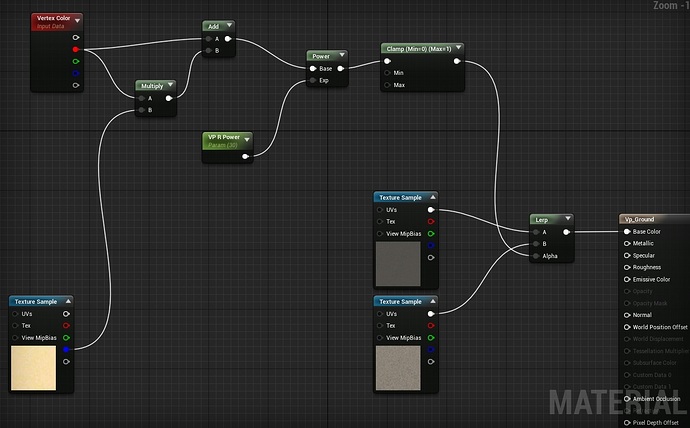The height and width of the screenshot is (428, 690).
Task: Toggle the Clamp node collapse arrow
Action: (459, 48)
